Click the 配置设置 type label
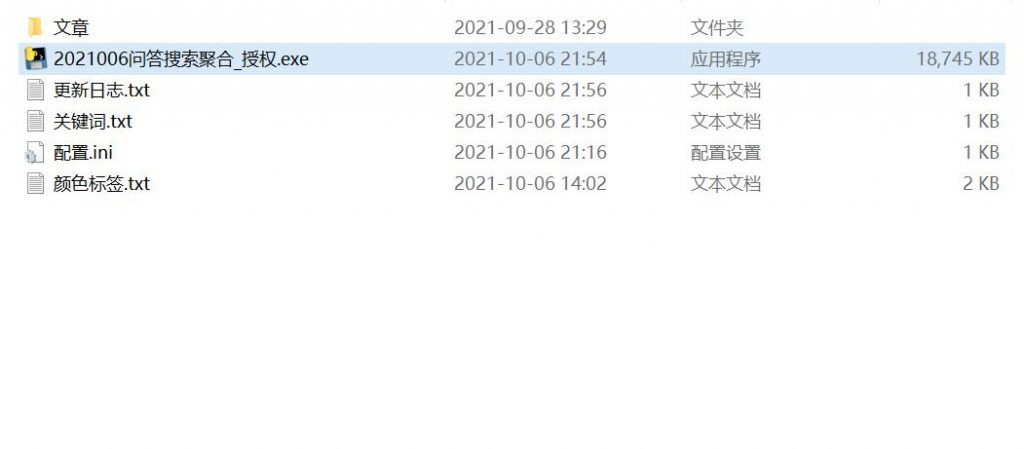This screenshot has height=449, width=1024. [726, 153]
